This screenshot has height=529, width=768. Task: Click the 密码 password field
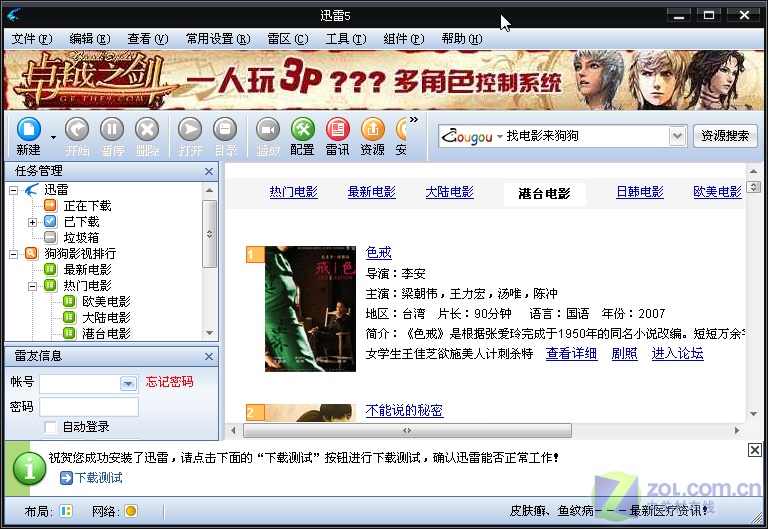coord(89,407)
